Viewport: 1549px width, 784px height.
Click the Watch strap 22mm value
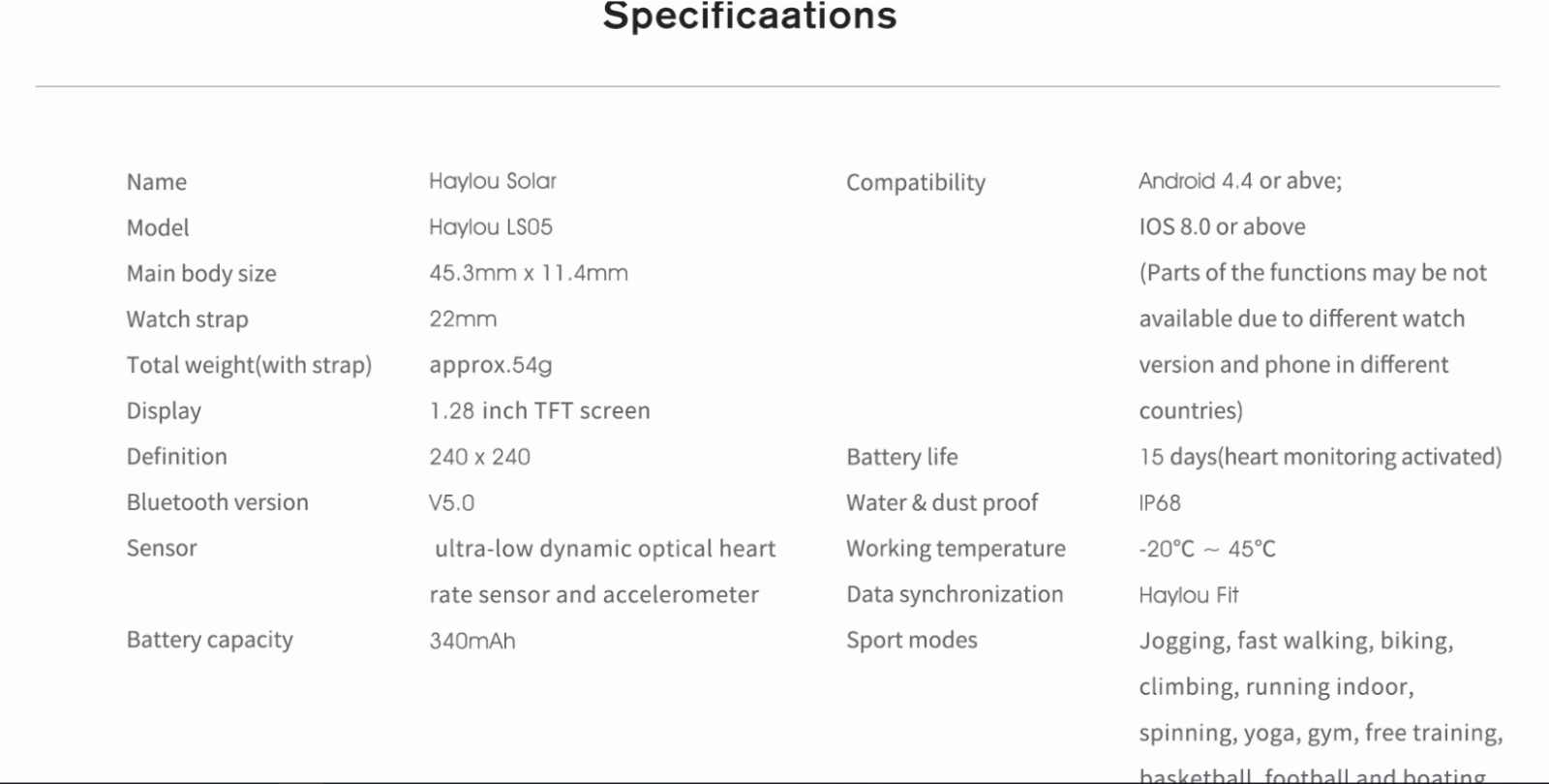463,319
